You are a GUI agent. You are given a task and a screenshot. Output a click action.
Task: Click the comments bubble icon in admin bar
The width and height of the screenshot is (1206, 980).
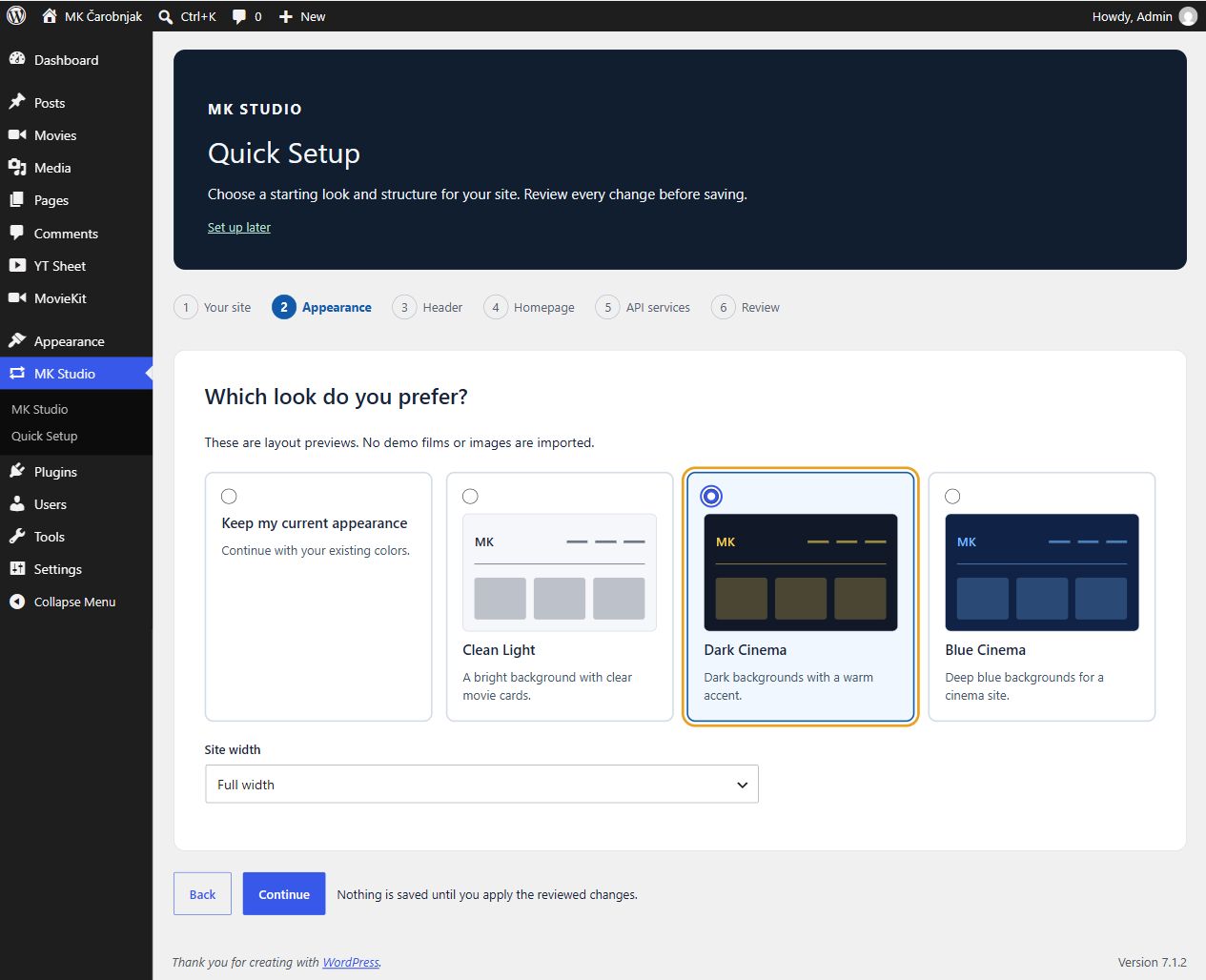point(239,17)
